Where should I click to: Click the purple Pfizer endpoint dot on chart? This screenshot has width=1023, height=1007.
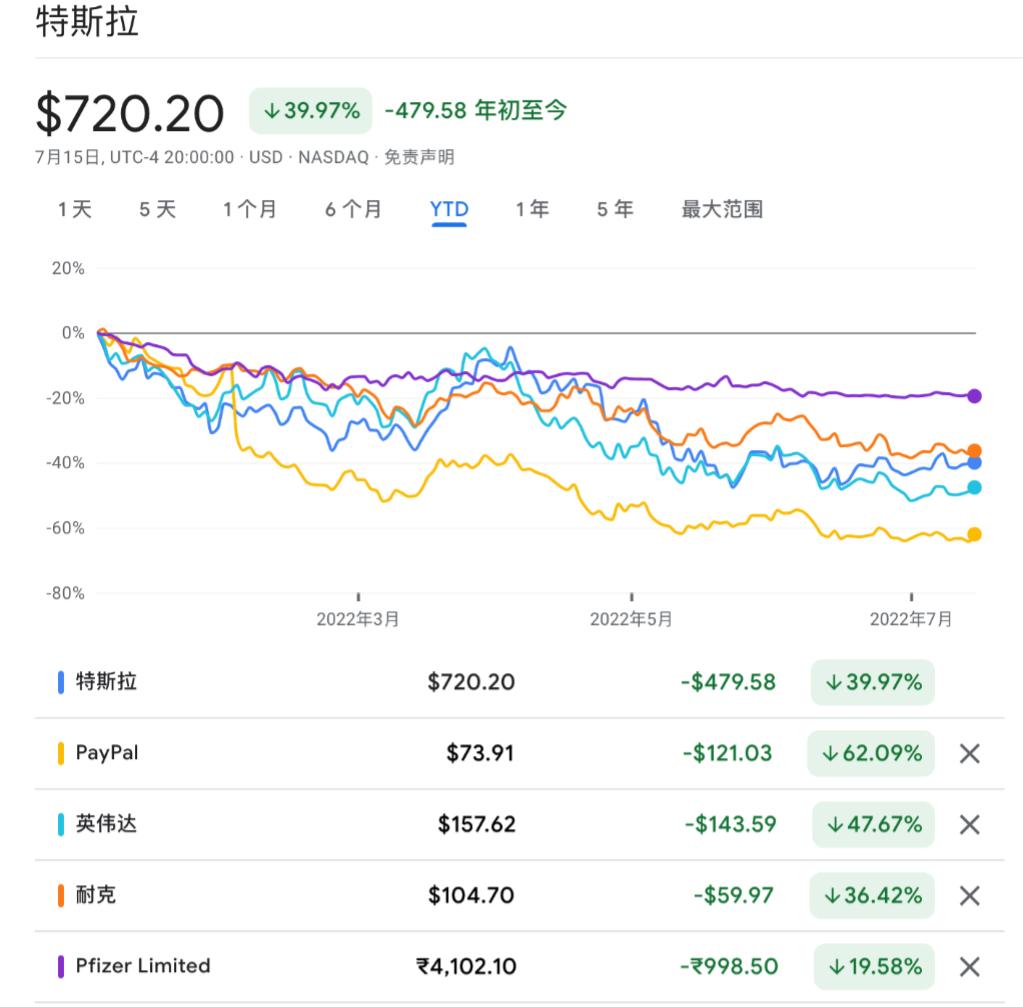click(x=974, y=396)
